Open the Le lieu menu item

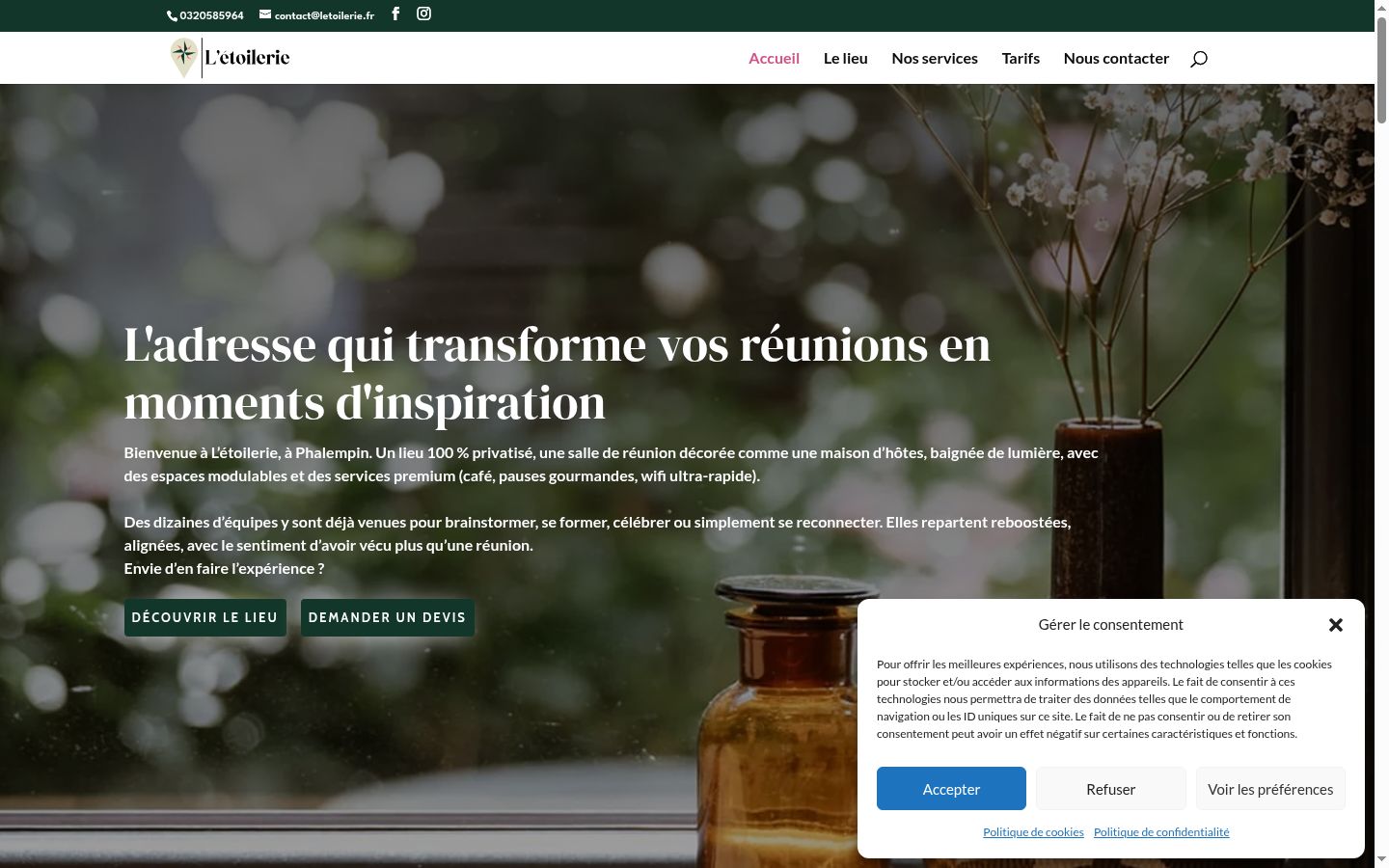pos(846,58)
